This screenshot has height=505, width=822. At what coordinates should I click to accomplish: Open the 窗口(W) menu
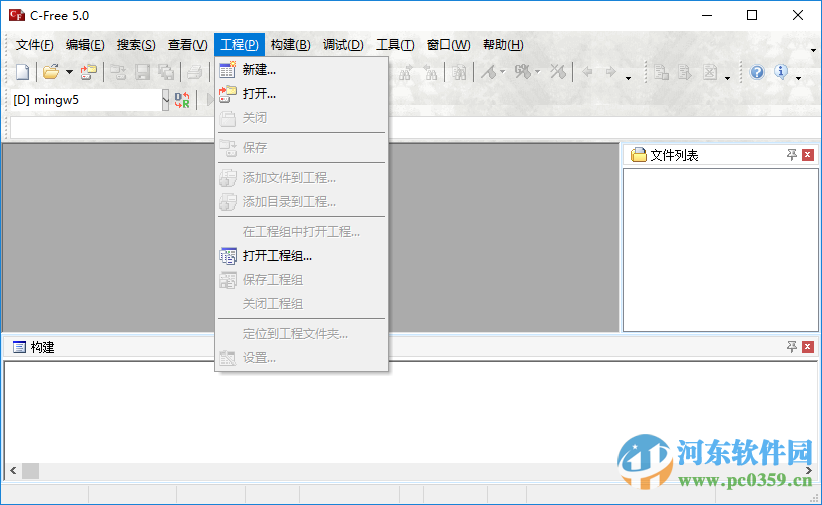448,45
